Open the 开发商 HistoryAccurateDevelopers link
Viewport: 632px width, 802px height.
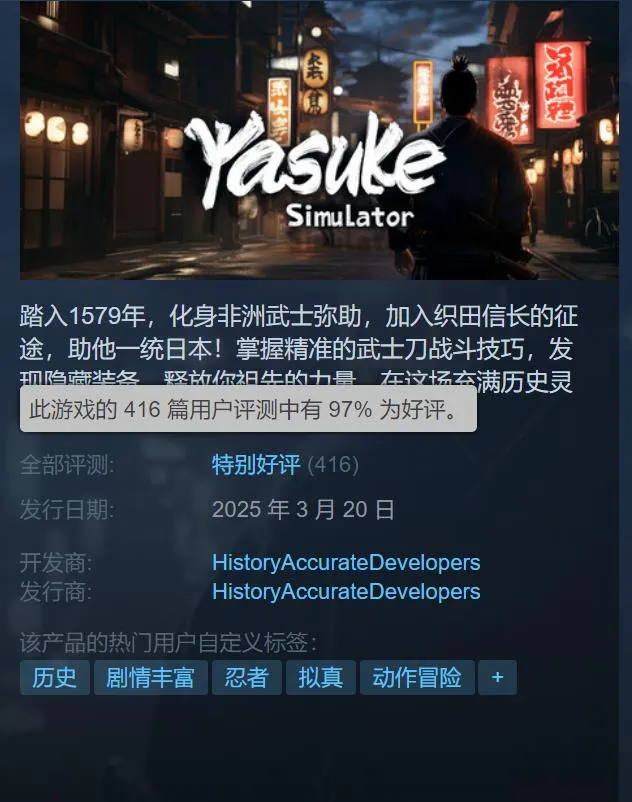(346, 562)
